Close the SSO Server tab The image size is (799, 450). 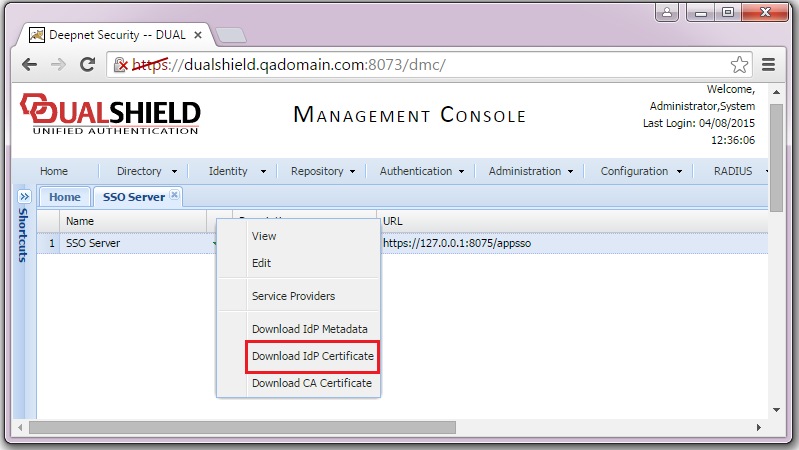(x=174, y=195)
